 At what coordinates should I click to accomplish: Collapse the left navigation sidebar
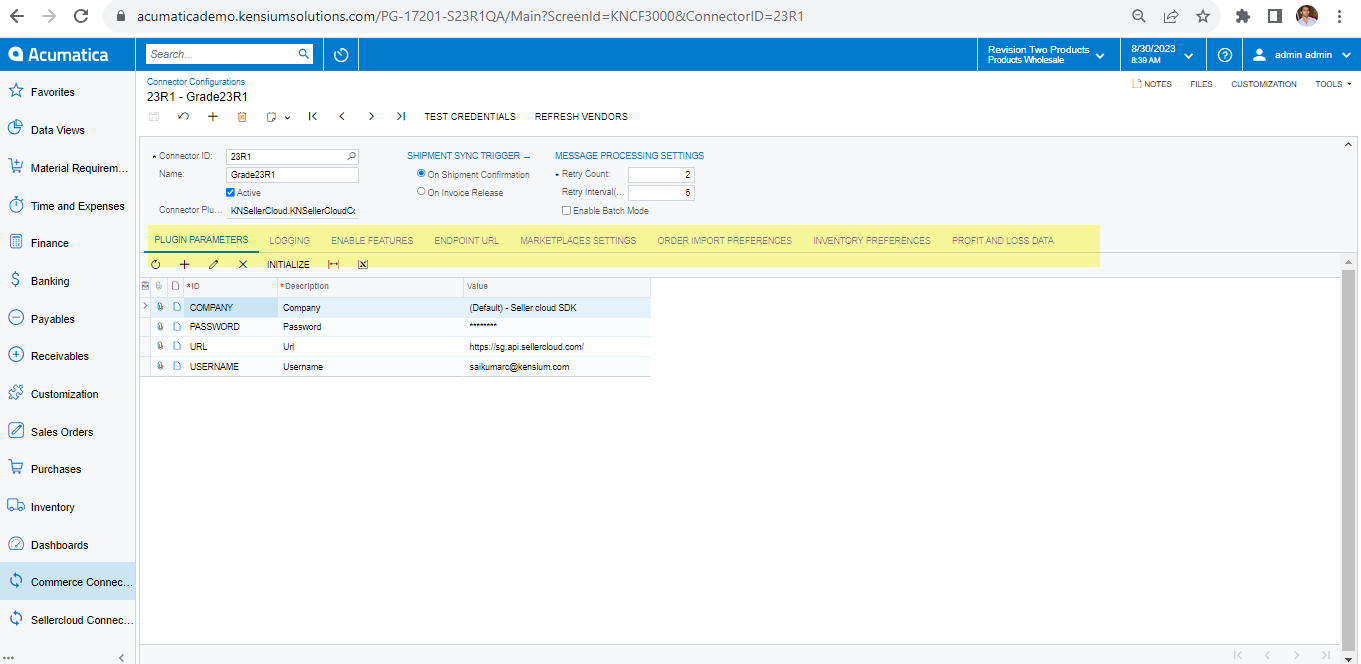click(x=121, y=657)
